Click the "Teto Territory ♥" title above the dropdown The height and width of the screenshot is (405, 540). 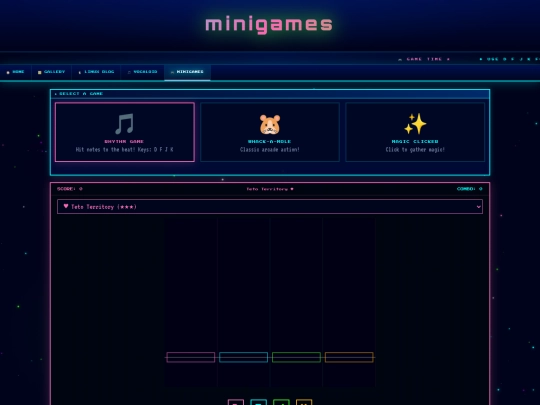tap(270, 189)
